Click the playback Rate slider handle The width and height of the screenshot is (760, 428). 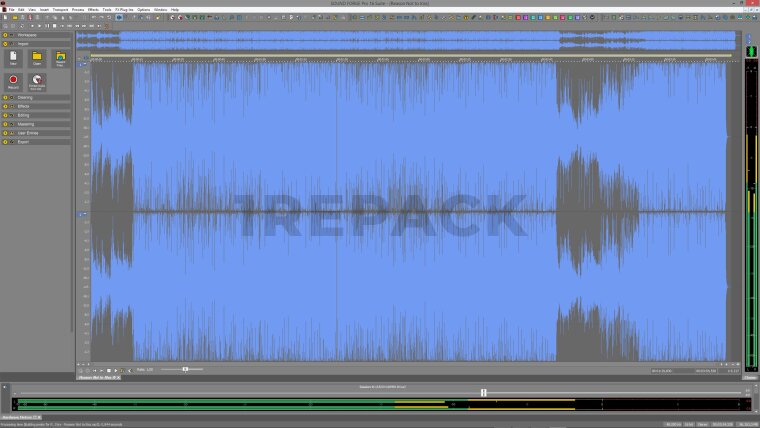coord(185,370)
